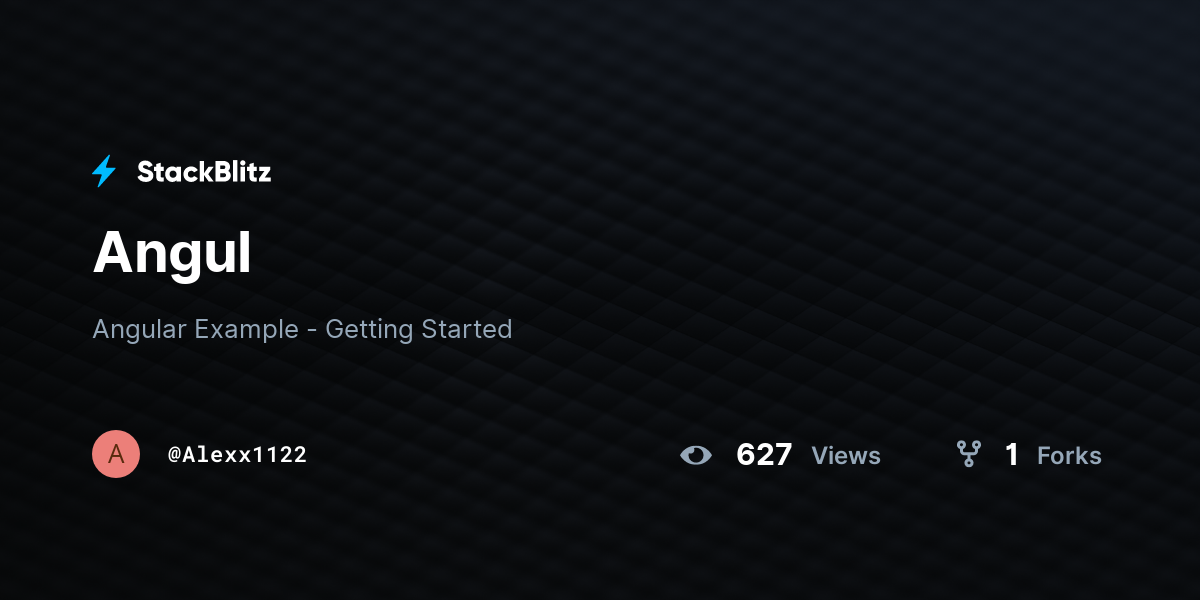Click the word Stack in the logo
The image size is (1200, 600).
coord(171,172)
